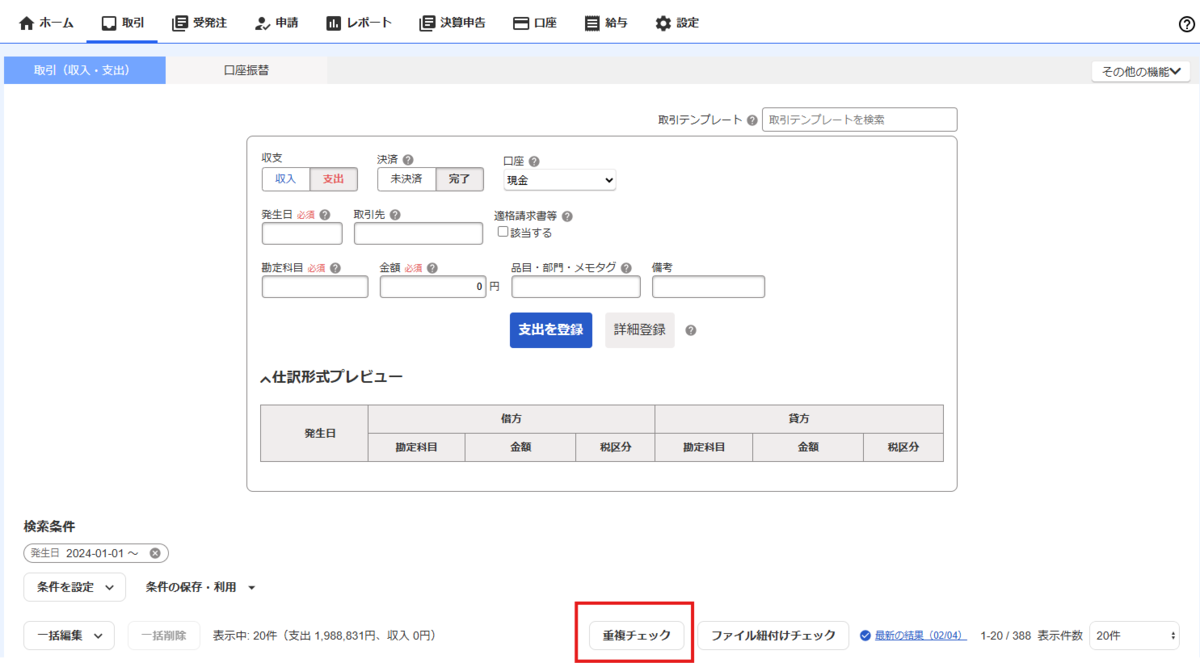
Task: Switch to the 口座振替 tab
Action: pyautogui.click(x=246, y=70)
